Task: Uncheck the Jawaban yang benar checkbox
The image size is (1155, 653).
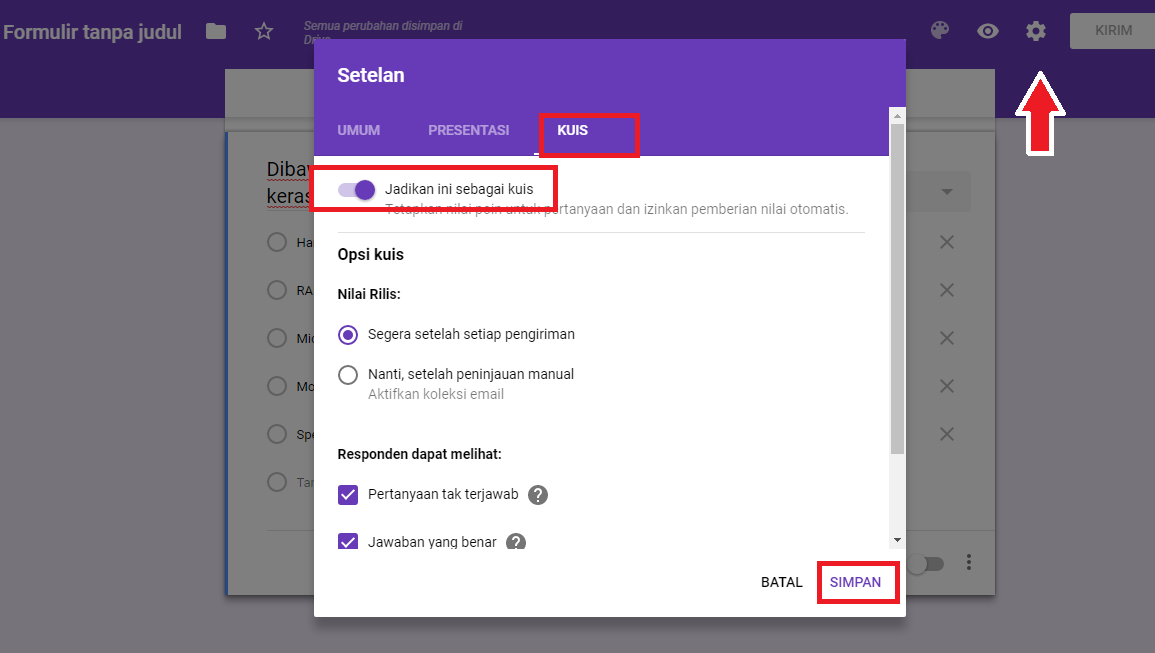Action: [348, 542]
